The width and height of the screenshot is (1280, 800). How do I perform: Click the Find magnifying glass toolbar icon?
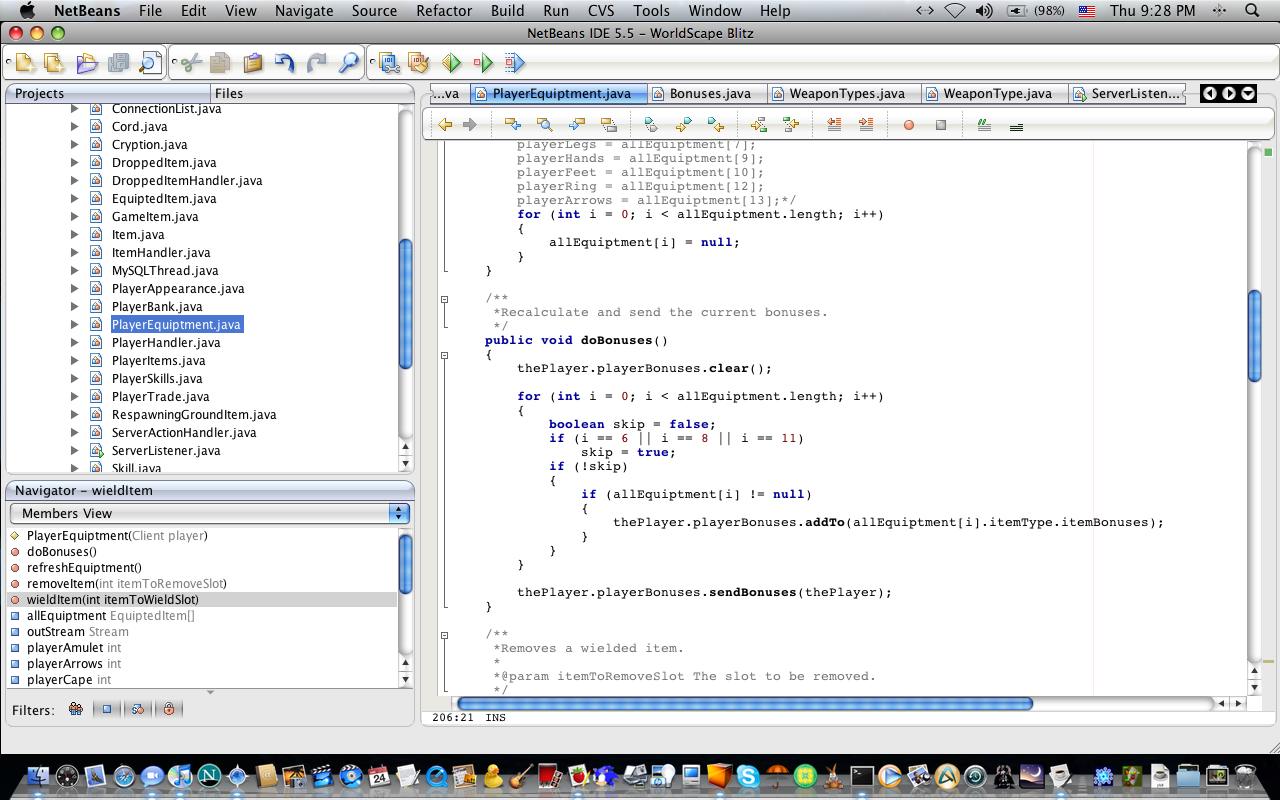point(348,64)
